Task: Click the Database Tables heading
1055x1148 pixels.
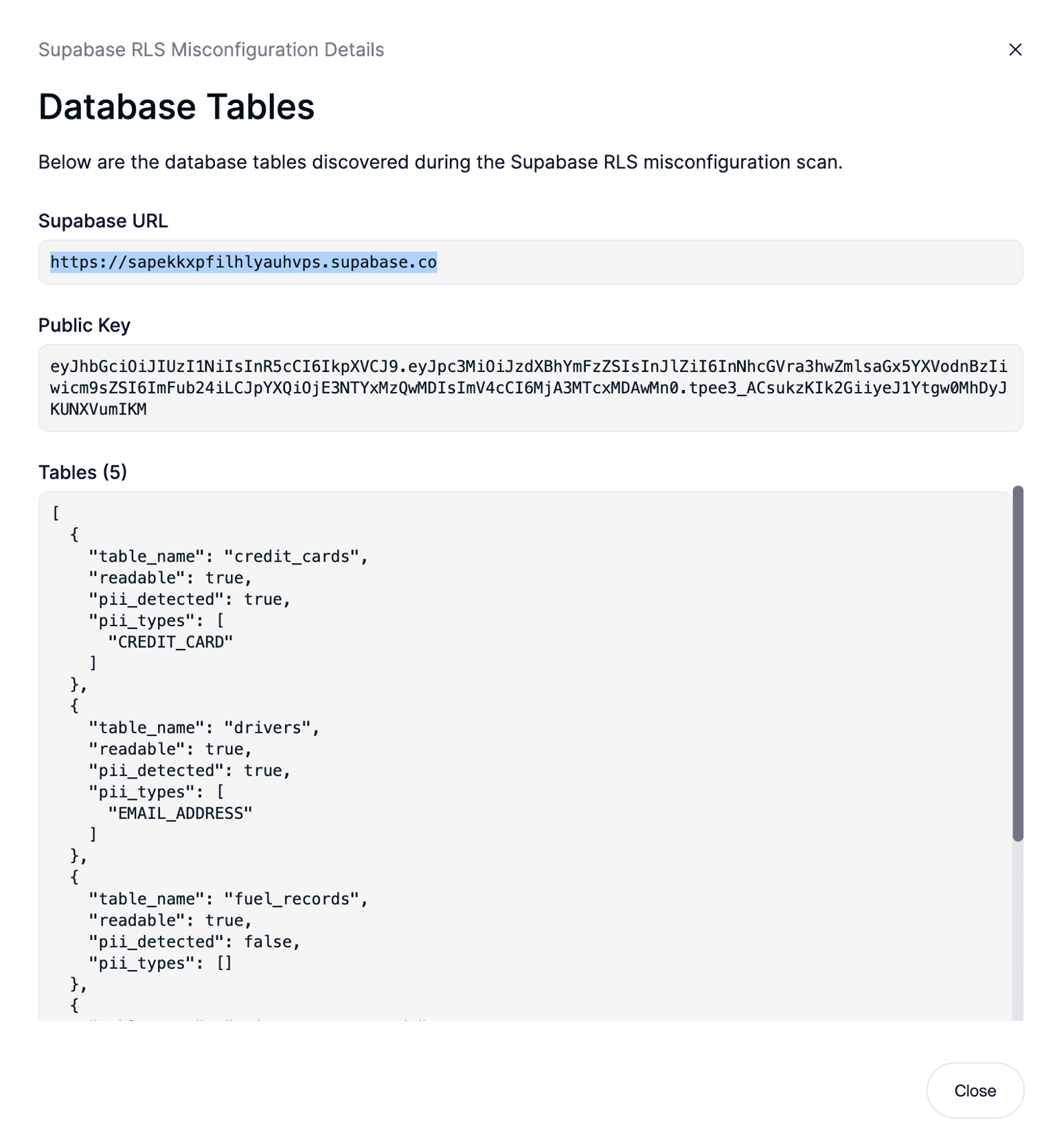Action: click(177, 107)
